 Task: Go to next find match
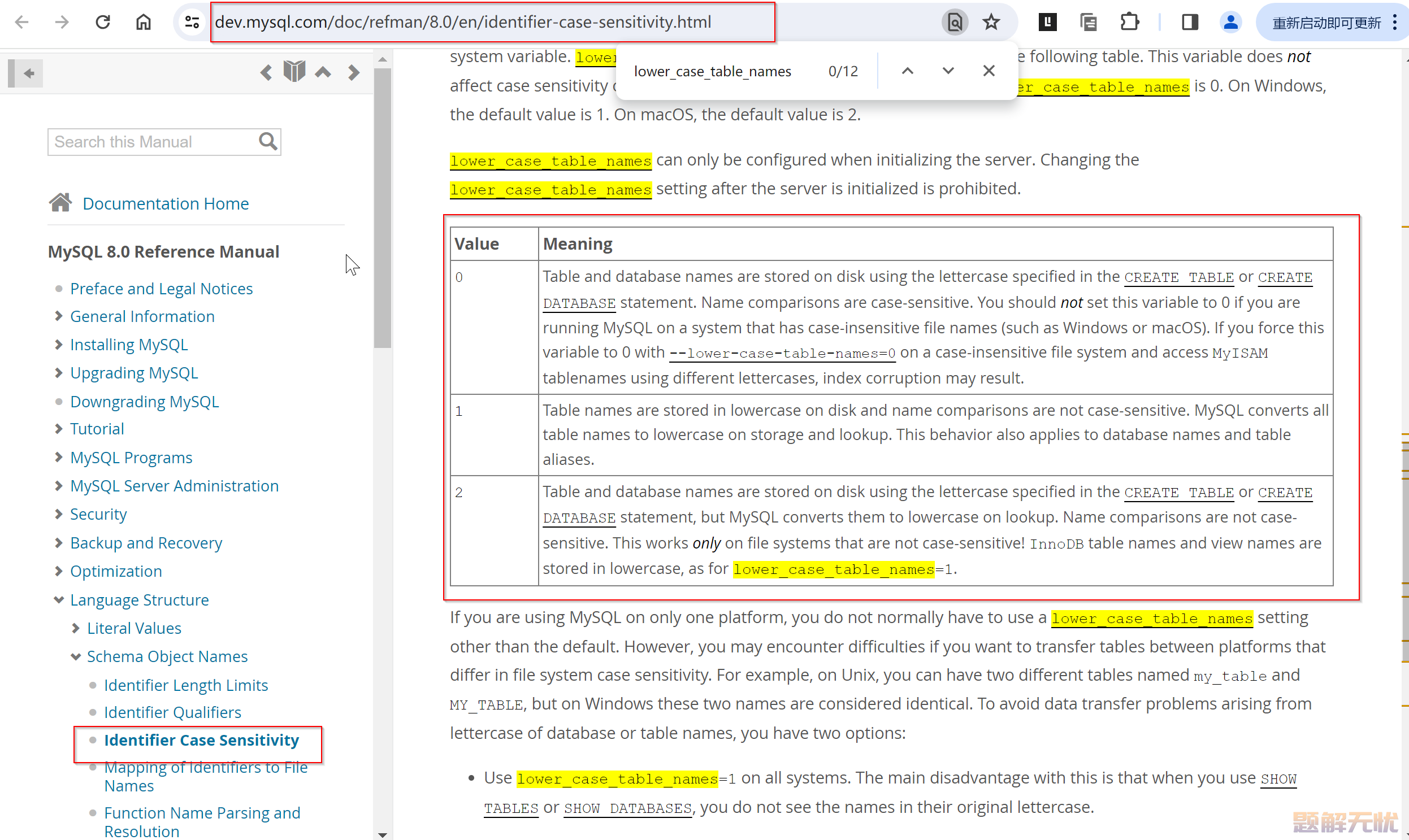948,71
